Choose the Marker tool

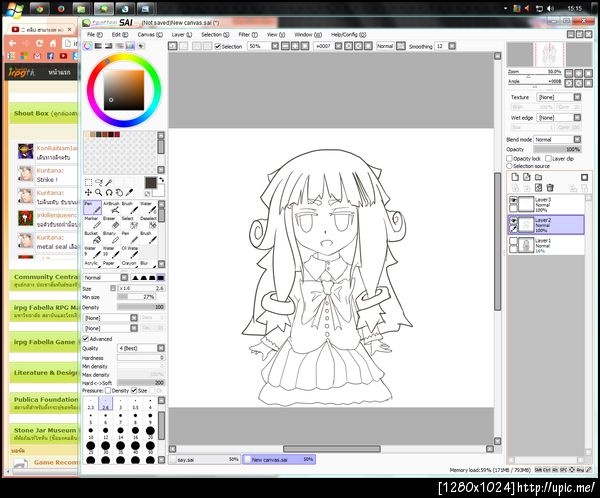pos(92,222)
